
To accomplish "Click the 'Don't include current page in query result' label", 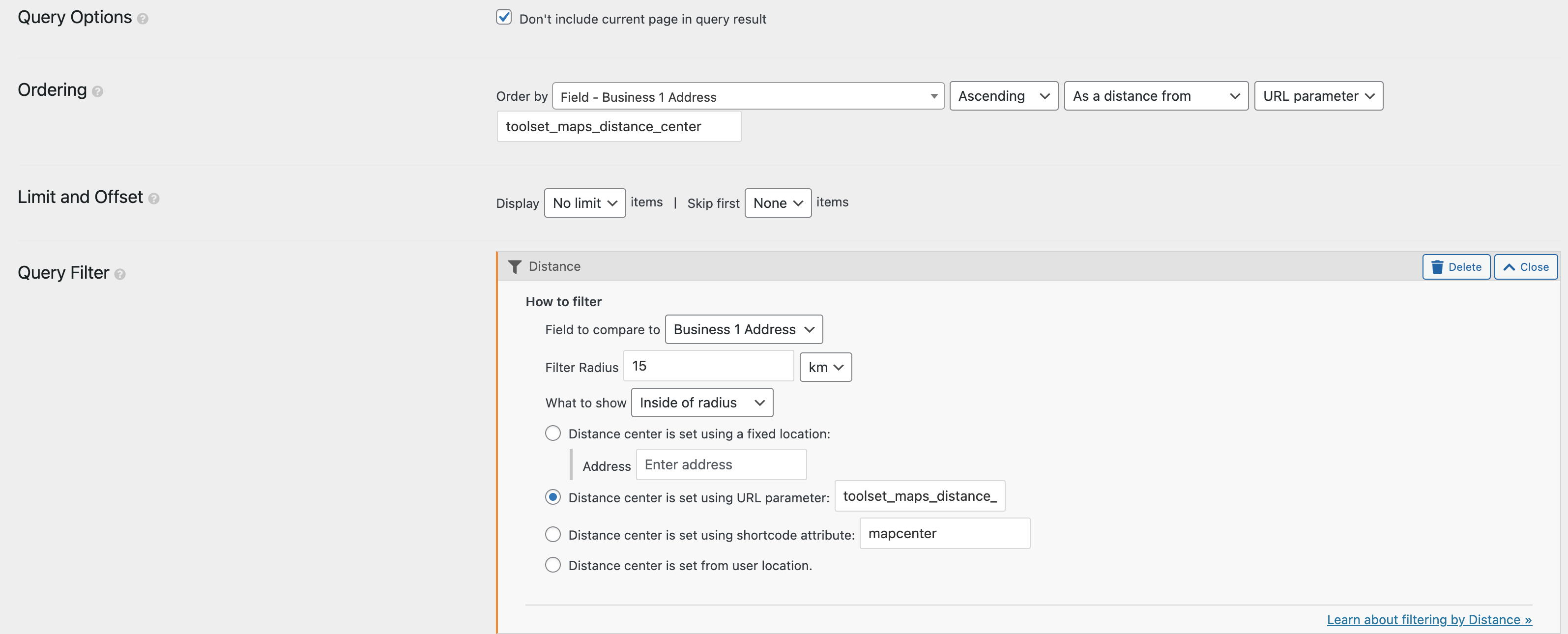I will (x=642, y=19).
